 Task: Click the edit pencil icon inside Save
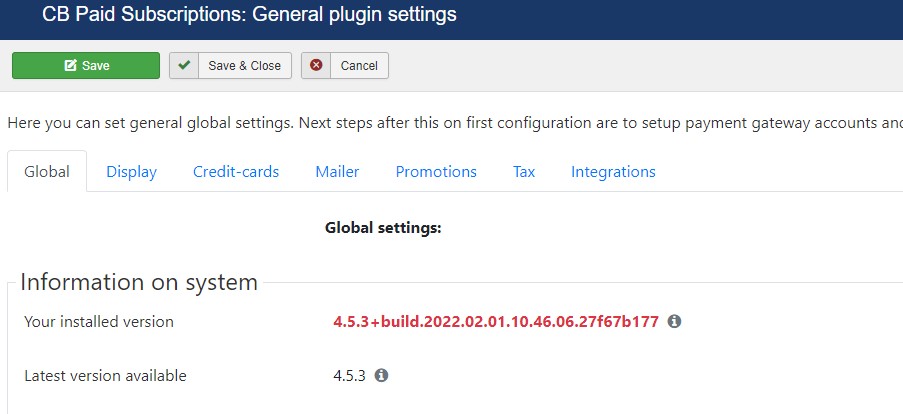click(x=70, y=66)
